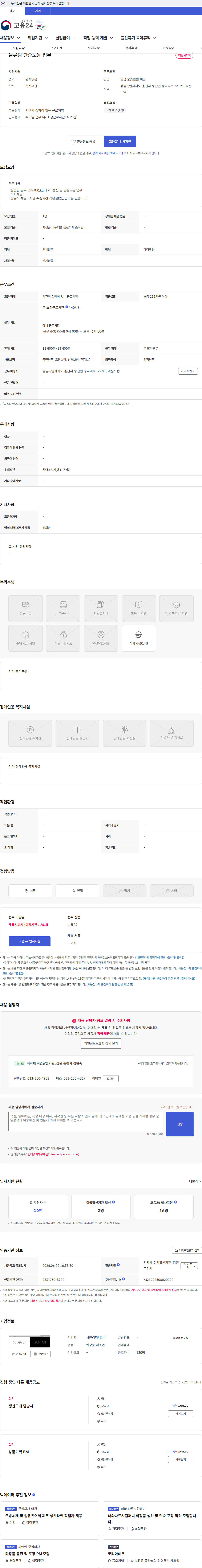202x1568 pixels.
Task: Open the 직업 능력 개발 menu
Action: coord(98,38)
